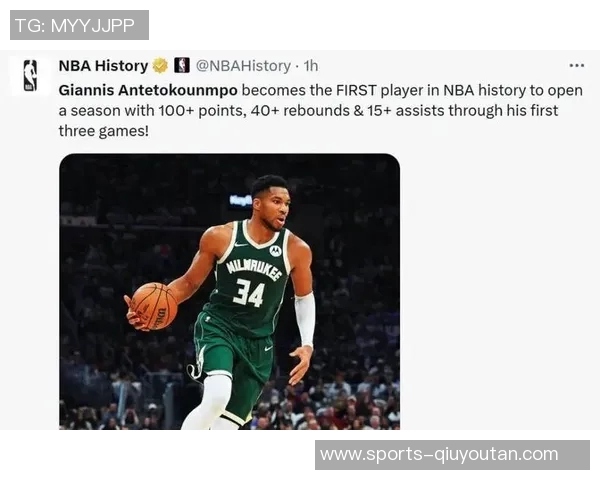Click the number 34 on the jersey
The height and width of the screenshot is (480, 600).
249,292
